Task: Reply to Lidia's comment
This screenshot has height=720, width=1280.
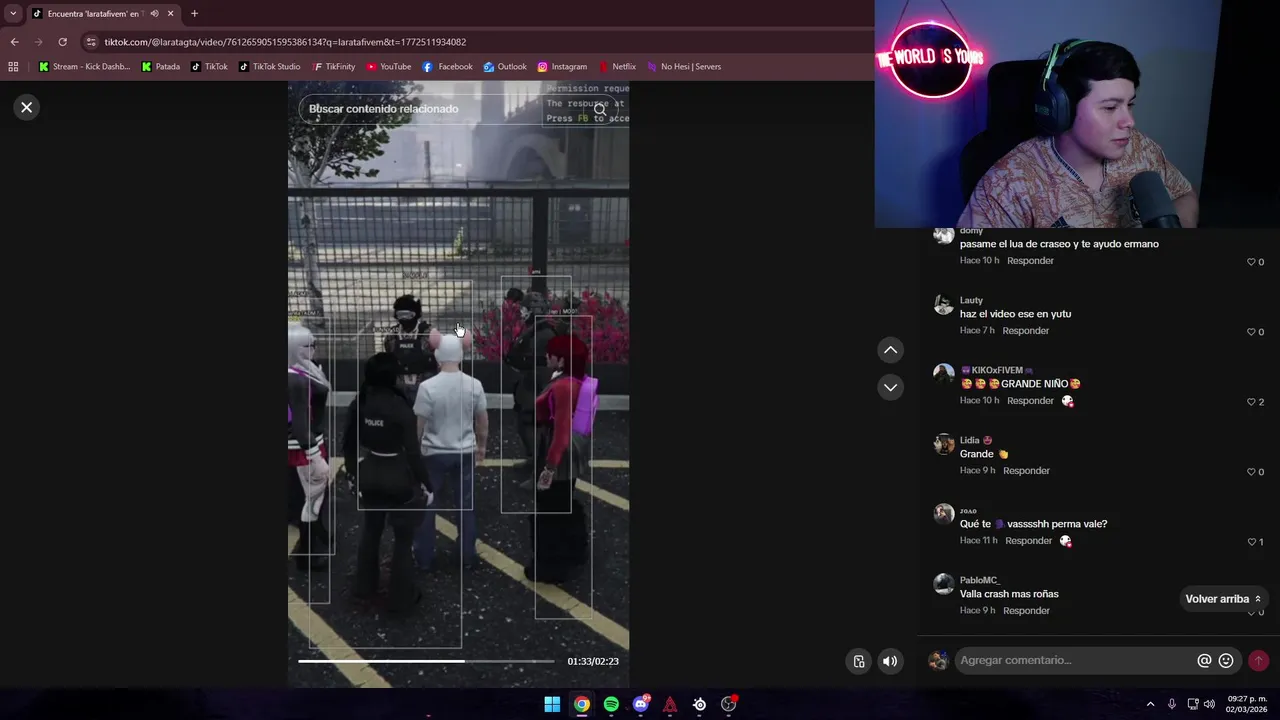Action: pyautogui.click(x=1026, y=471)
